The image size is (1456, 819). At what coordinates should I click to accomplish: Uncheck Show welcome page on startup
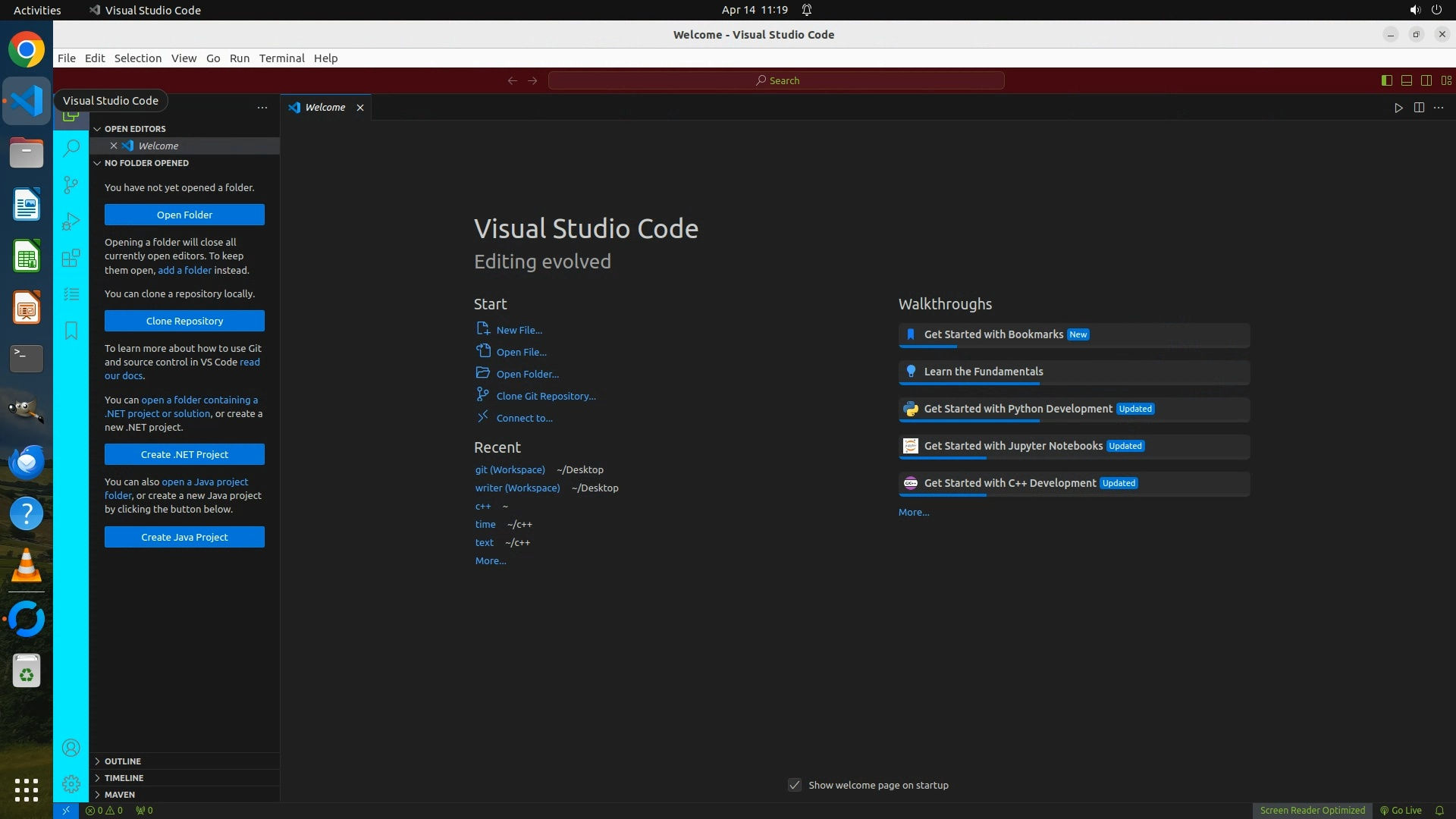[x=795, y=785]
